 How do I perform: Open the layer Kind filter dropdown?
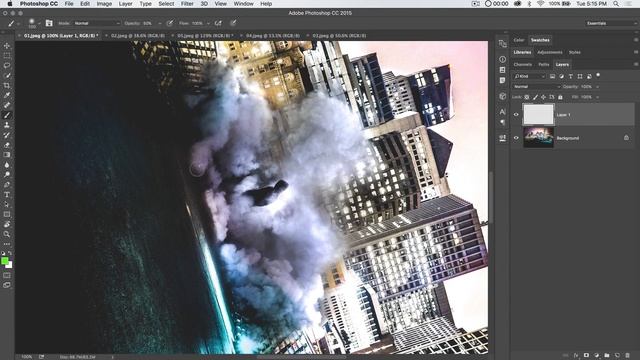pos(529,76)
